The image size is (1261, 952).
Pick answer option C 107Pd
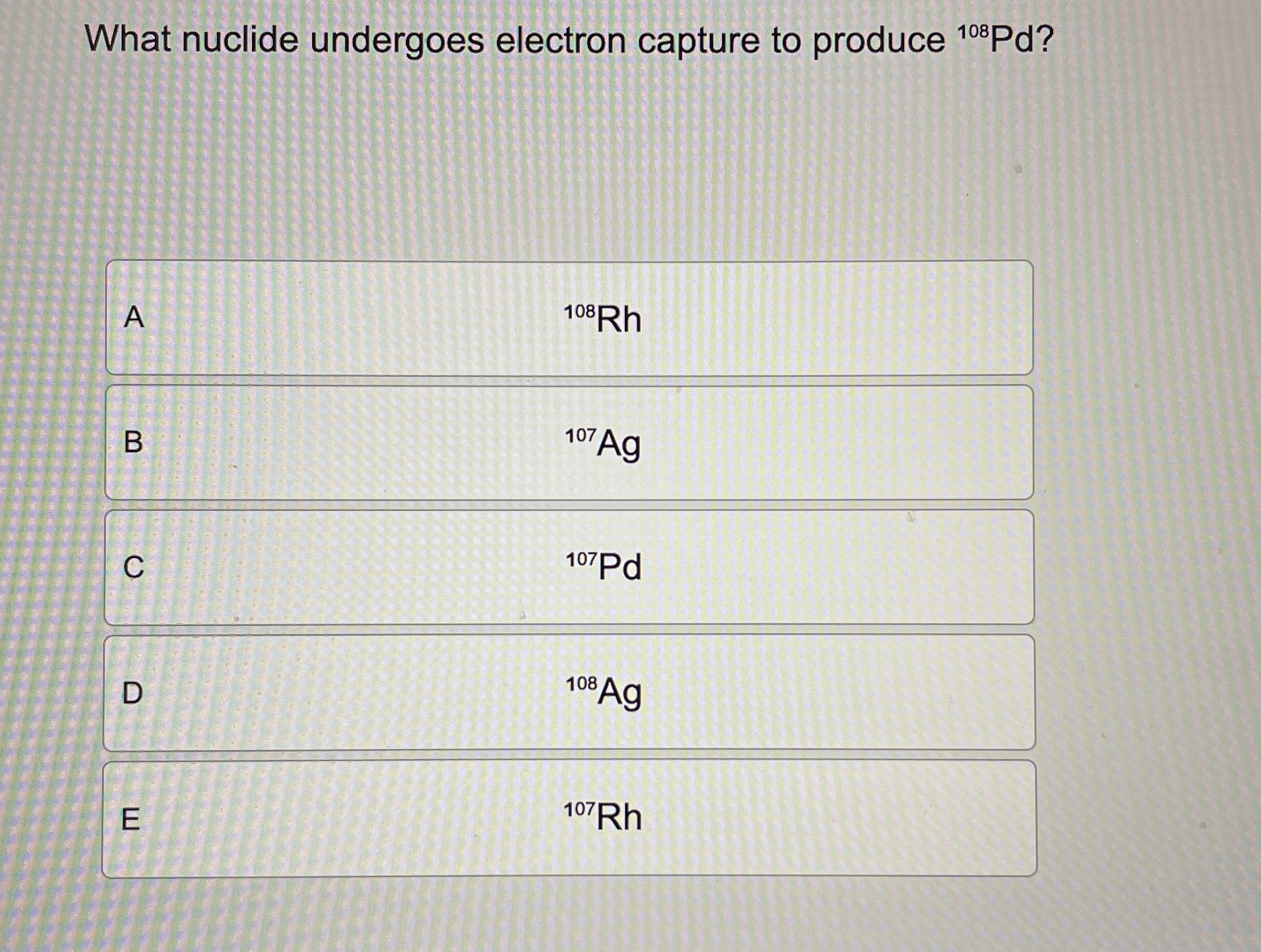click(x=569, y=567)
